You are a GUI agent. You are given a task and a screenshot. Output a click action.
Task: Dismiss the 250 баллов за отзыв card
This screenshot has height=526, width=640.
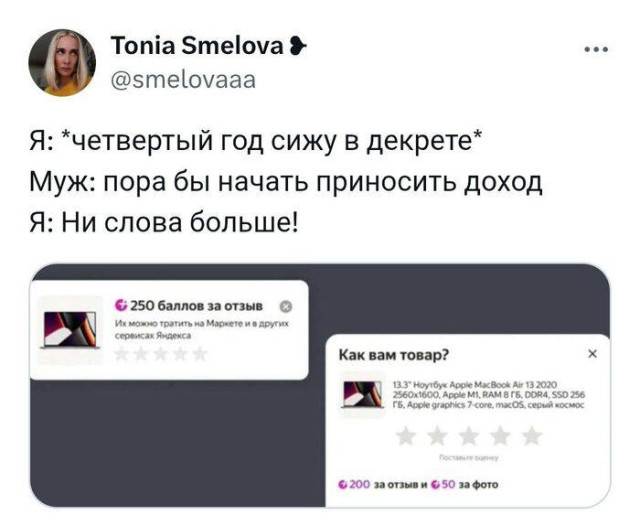coord(286,305)
